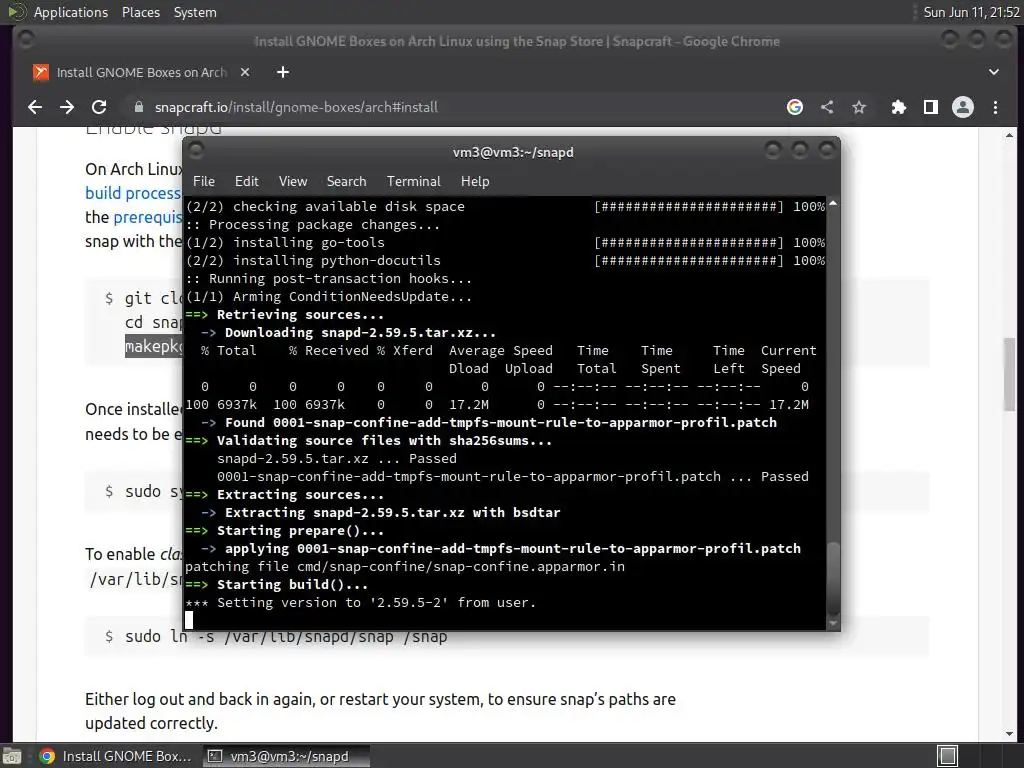Click the workspace switcher in bottom panel
1024x768 pixels.
948,756
